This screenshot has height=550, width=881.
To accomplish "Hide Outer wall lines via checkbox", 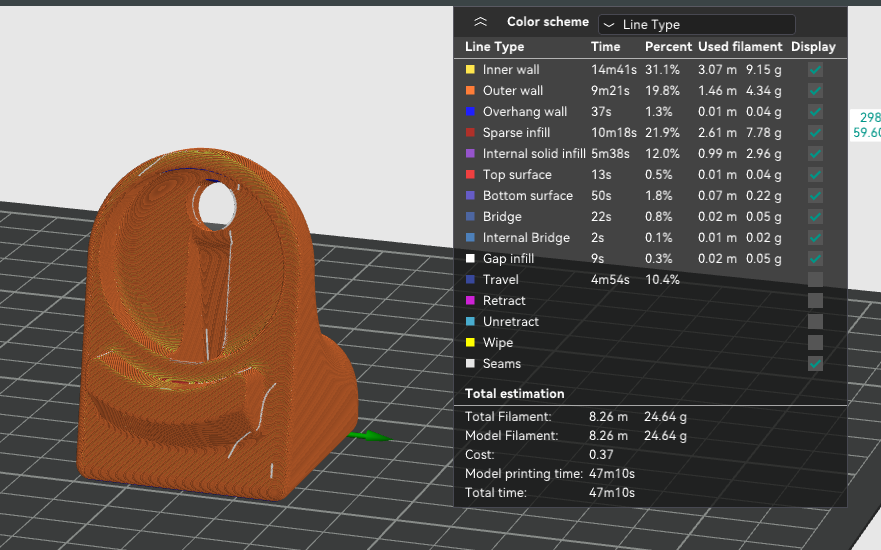I will [x=815, y=90].
